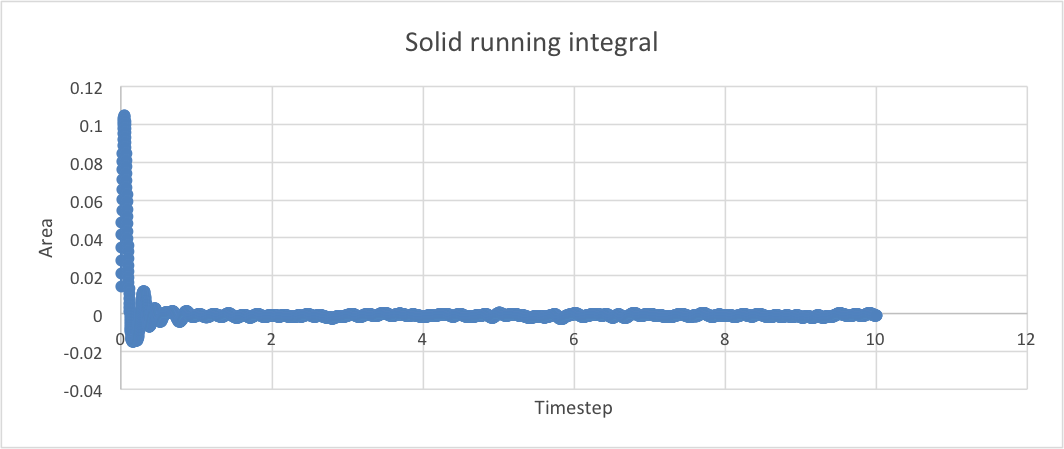The width and height of the screenshot is (1064, 449).
Task: Select the horizontal axis title "Timestep"
Action: tap(573, 408)
